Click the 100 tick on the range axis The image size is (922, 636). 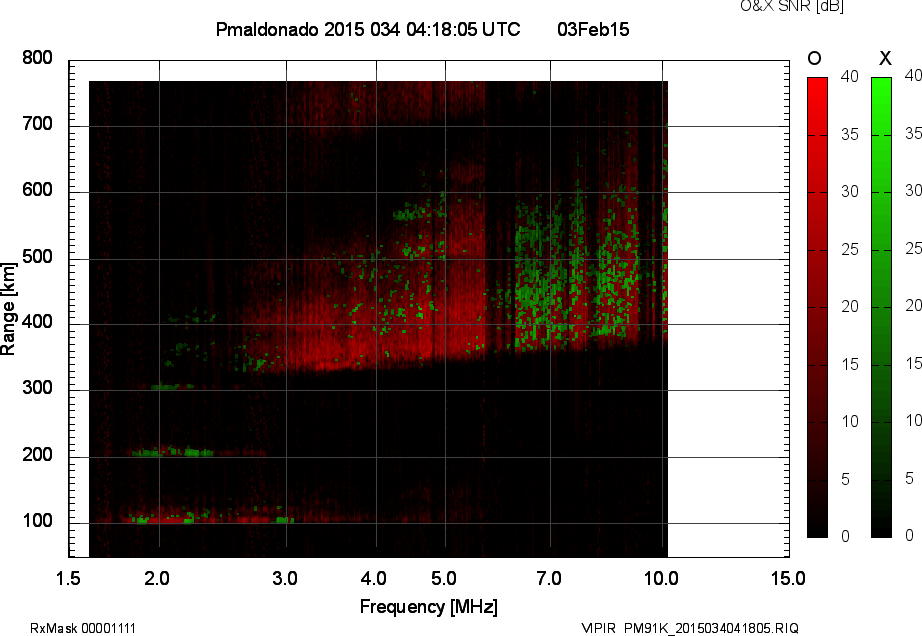(37, 521)
